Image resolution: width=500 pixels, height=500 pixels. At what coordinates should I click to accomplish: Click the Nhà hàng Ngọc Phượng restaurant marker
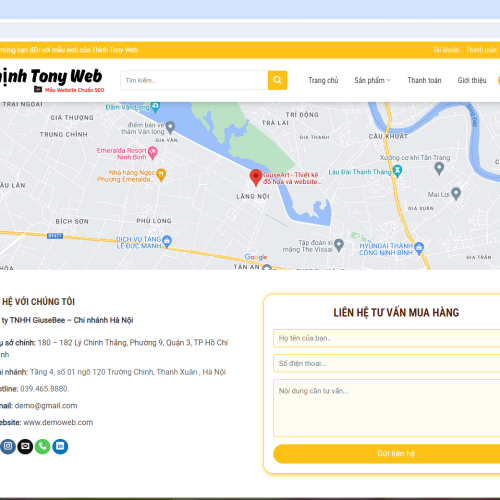pyautogui.click(x=161, y=175)
